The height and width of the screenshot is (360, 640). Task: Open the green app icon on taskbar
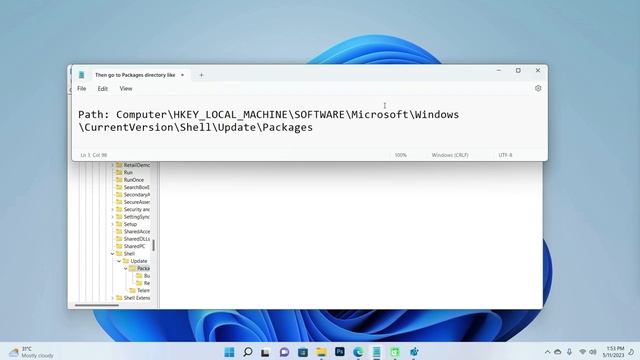point(395,352)
